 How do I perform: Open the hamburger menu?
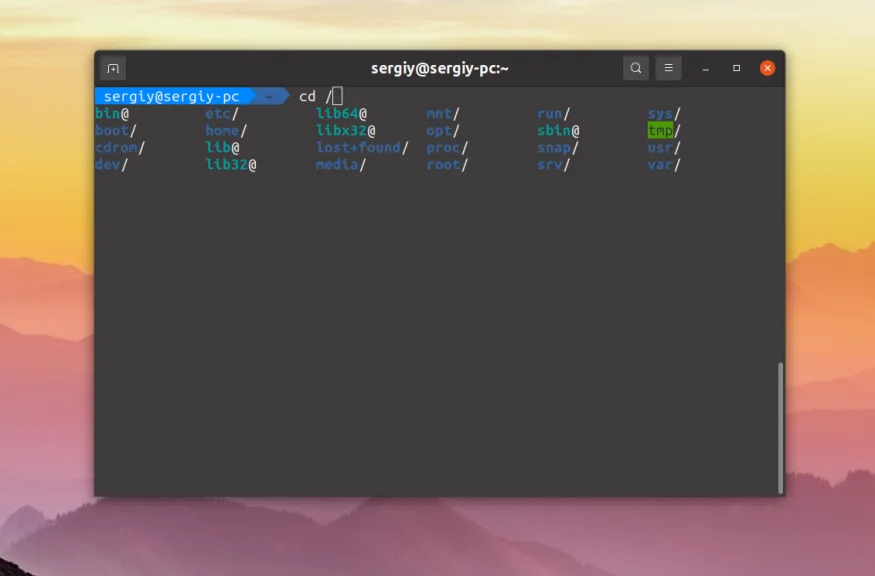coord(667,68)
